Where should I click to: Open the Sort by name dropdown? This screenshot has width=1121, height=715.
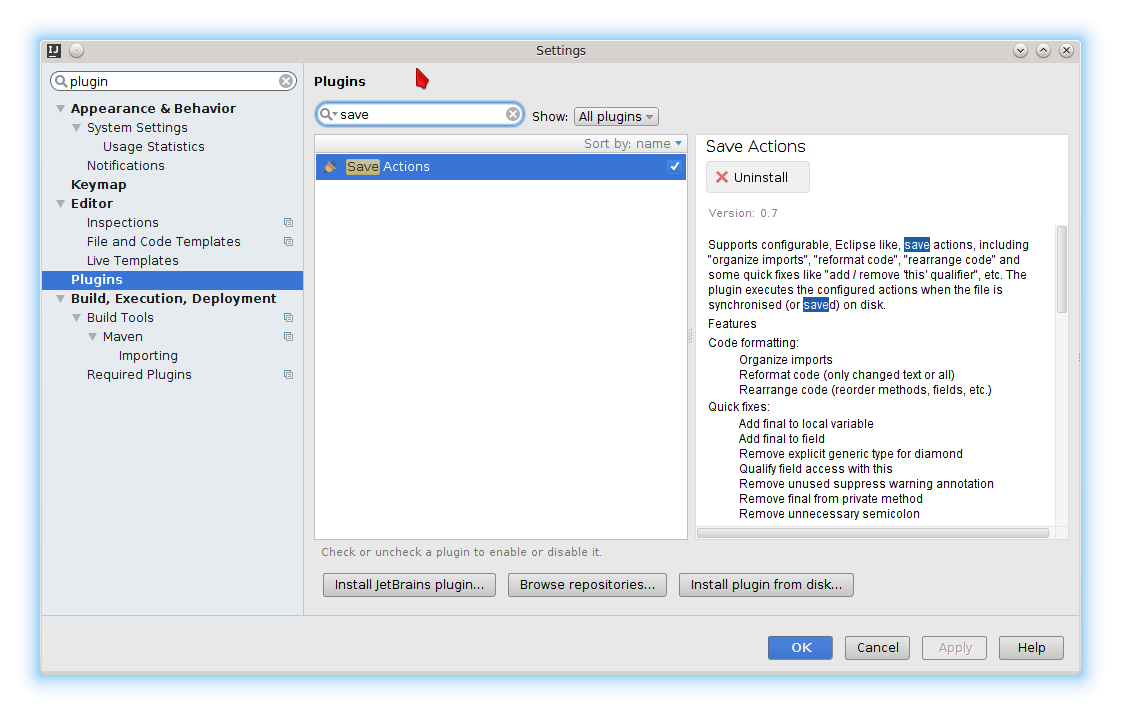pos(633,144)
